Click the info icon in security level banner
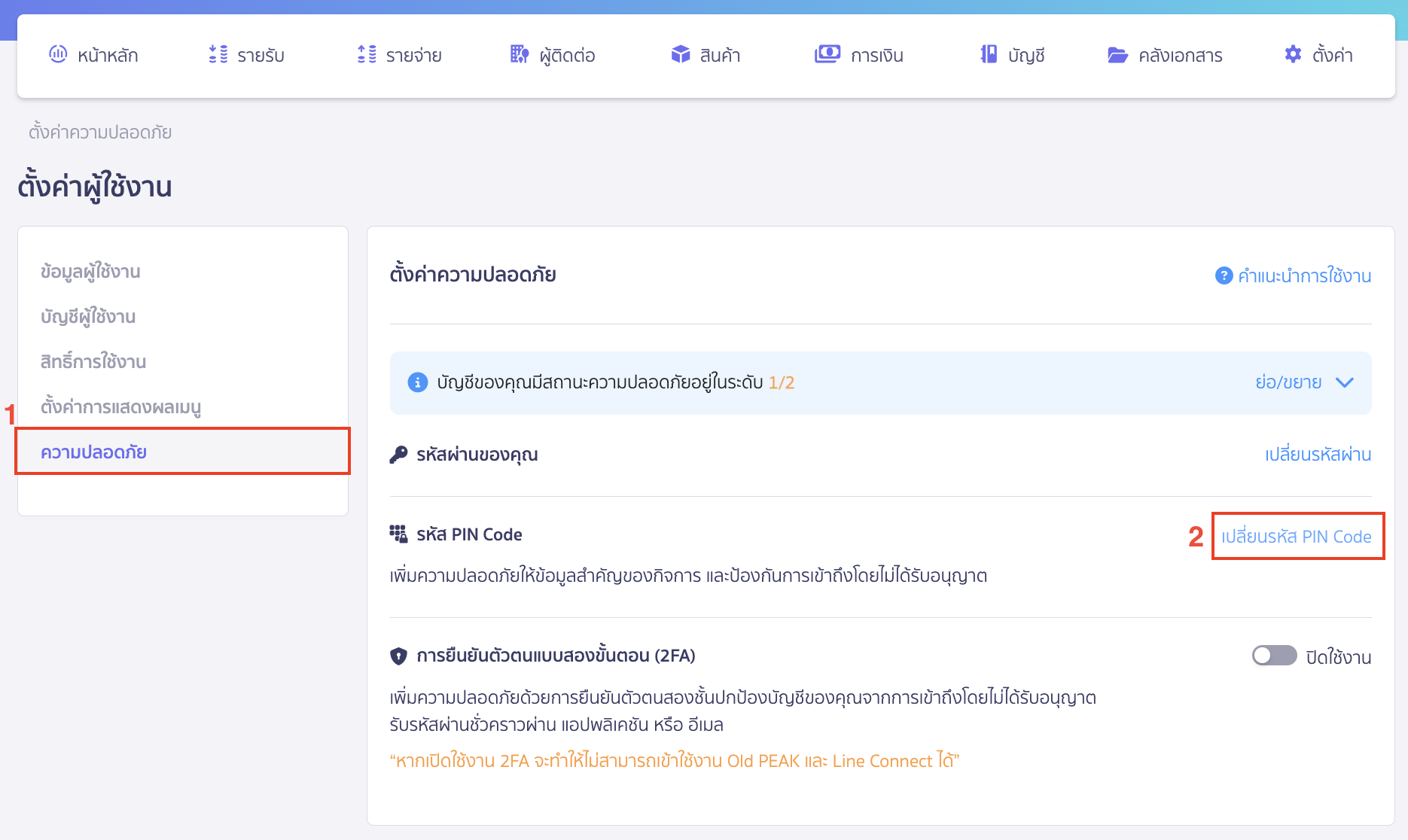 pyautogui.click(x=418, y=382)
